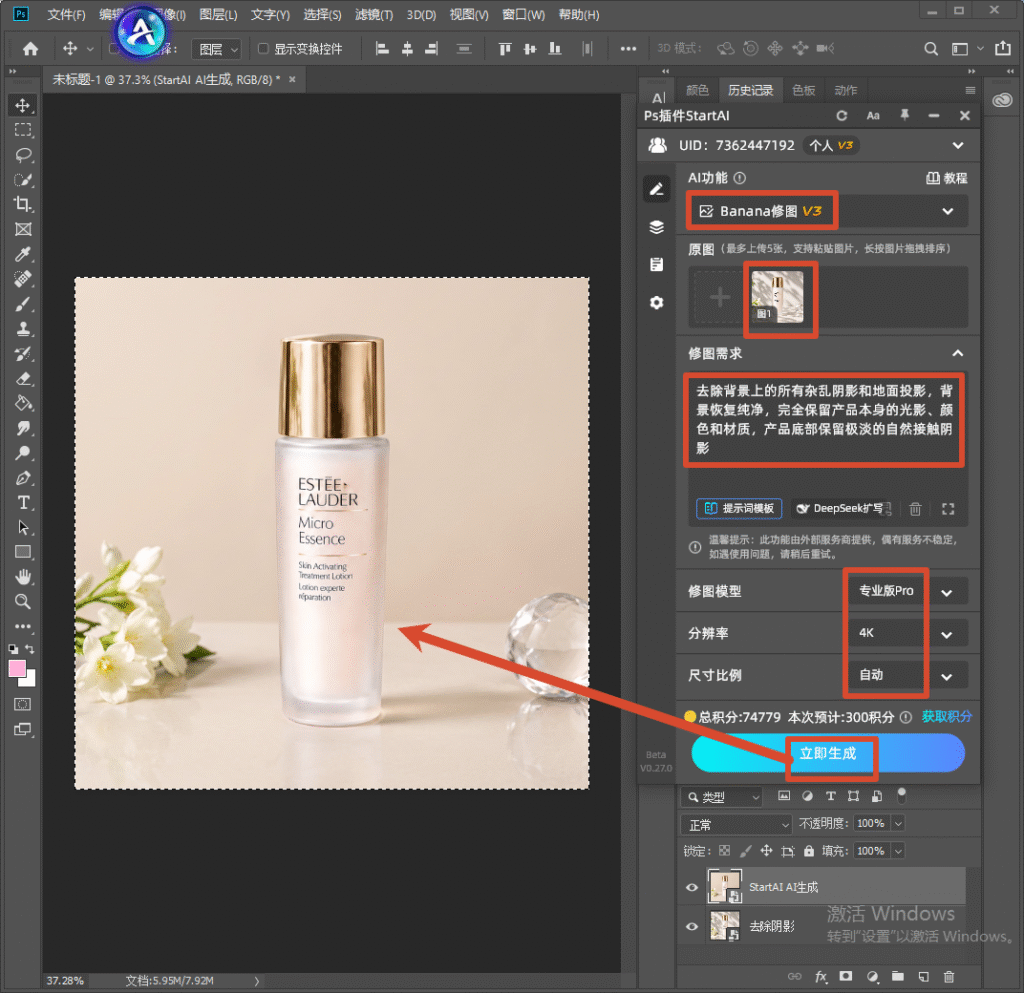Select the Pen tool
The image size is (1024, 993).
pyautogui.click(x=23, y=478)
